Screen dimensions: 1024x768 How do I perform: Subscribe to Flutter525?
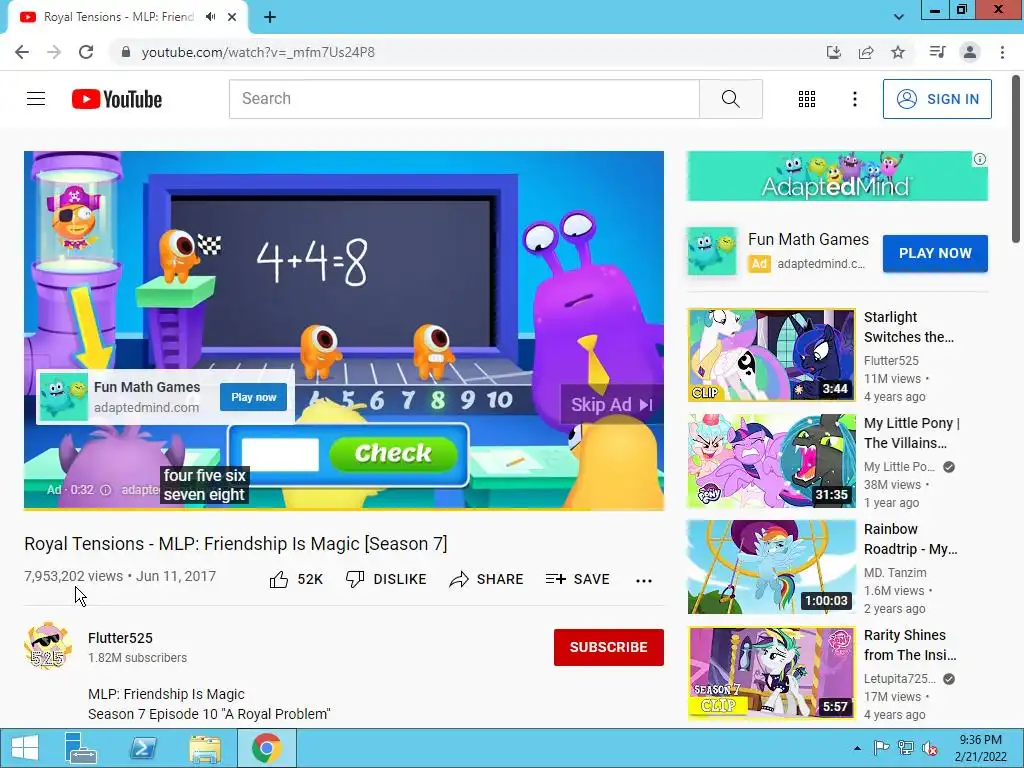(x=609, y=647)
